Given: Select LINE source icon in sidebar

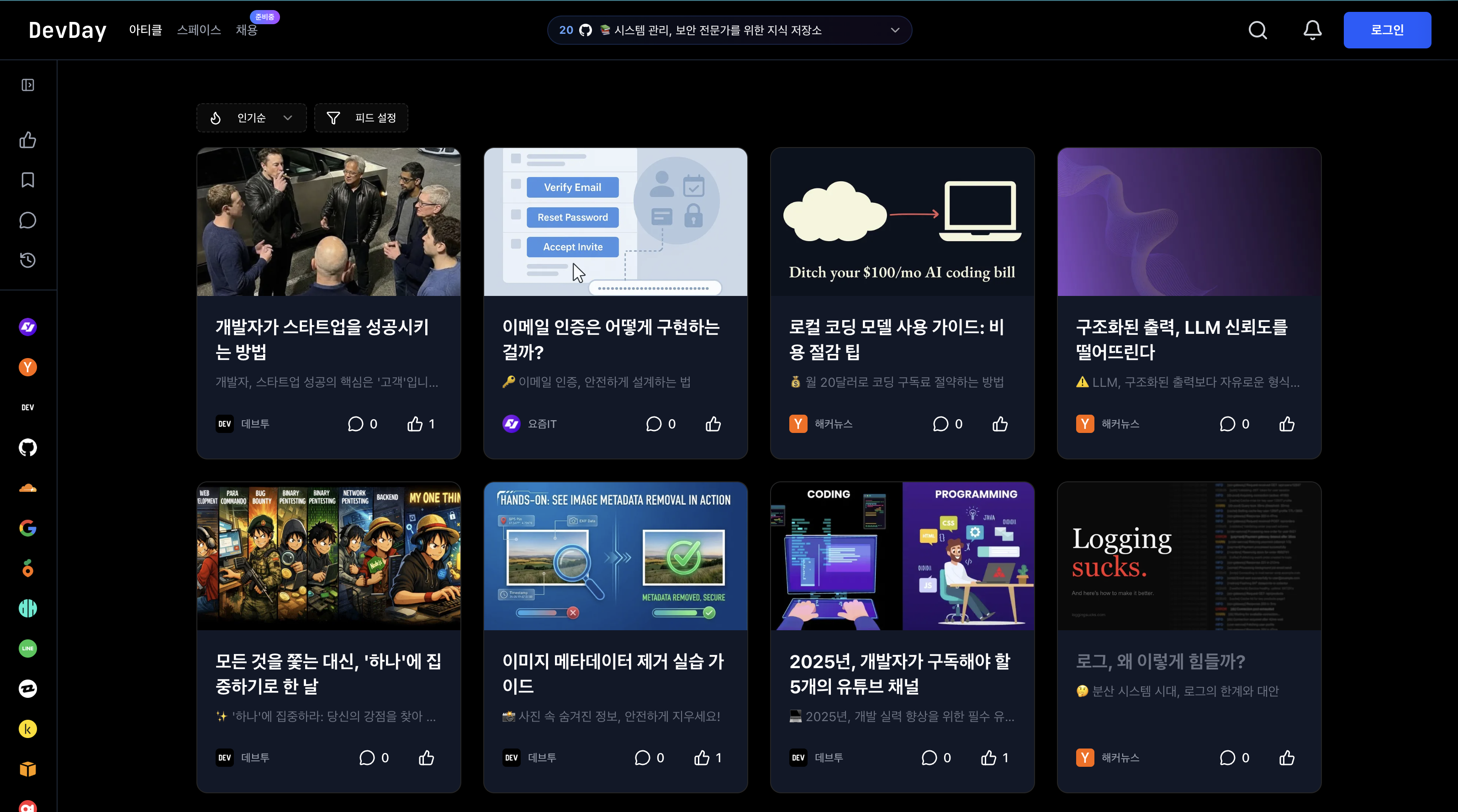Looking at the screenshot, I should (28, 649).
